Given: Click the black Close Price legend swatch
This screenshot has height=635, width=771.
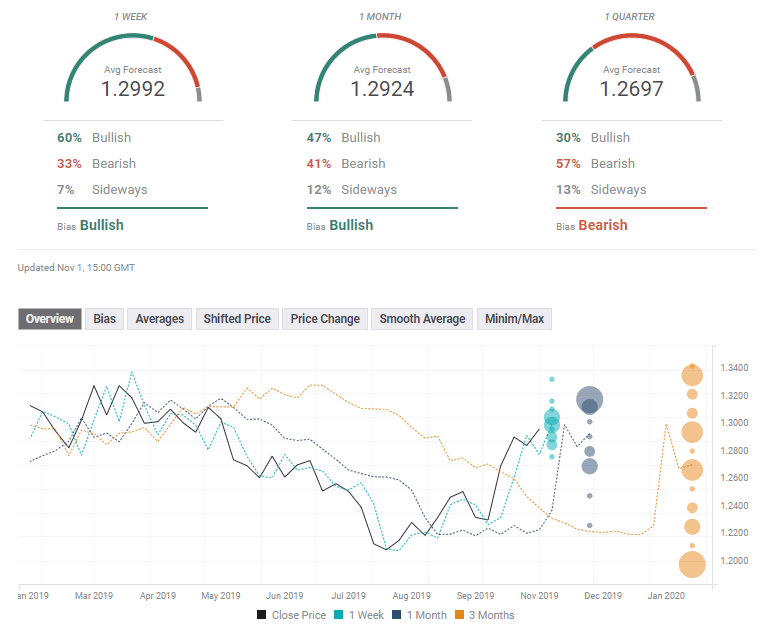Looking at the screenshot, I should coord(262,615).
